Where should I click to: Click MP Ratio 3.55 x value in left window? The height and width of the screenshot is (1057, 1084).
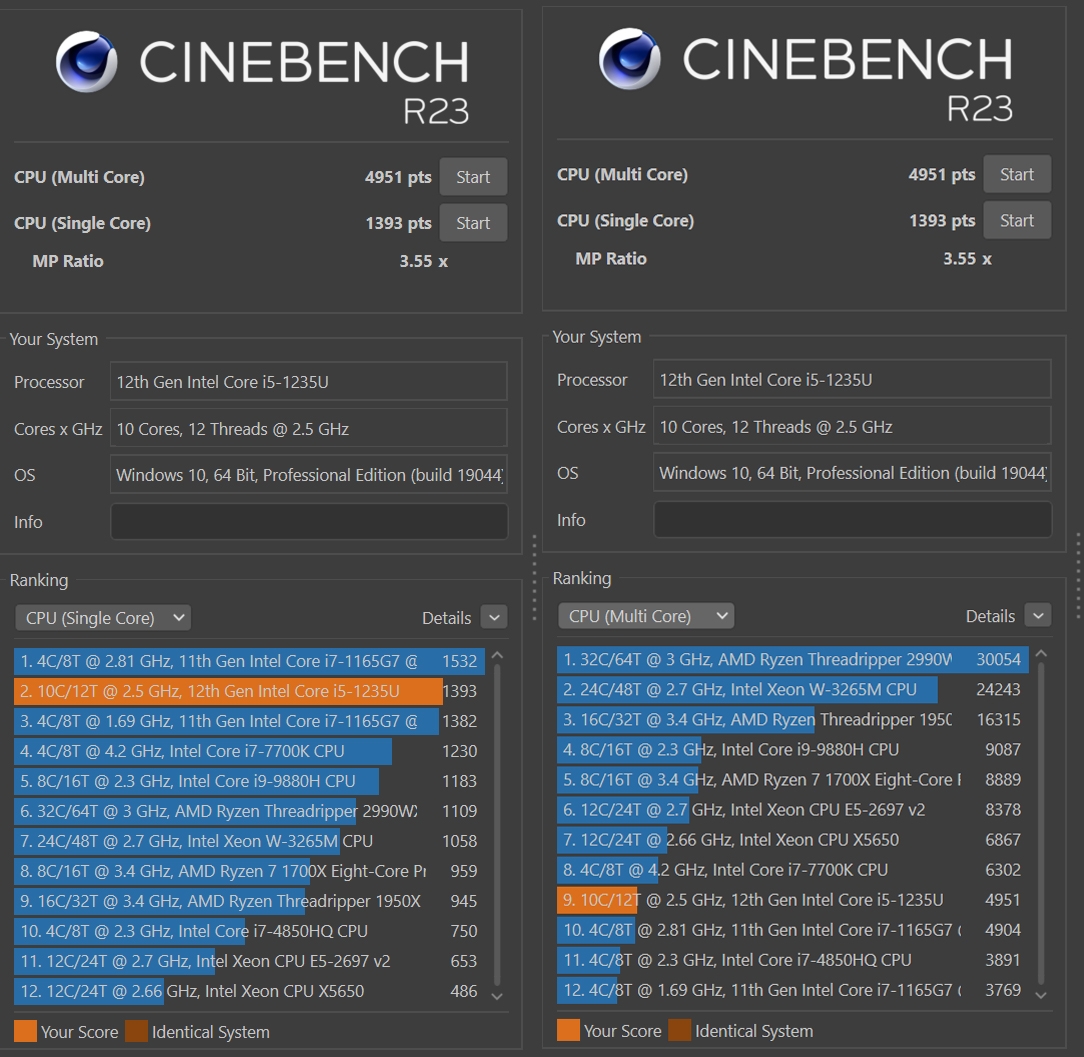pos(423,261)
